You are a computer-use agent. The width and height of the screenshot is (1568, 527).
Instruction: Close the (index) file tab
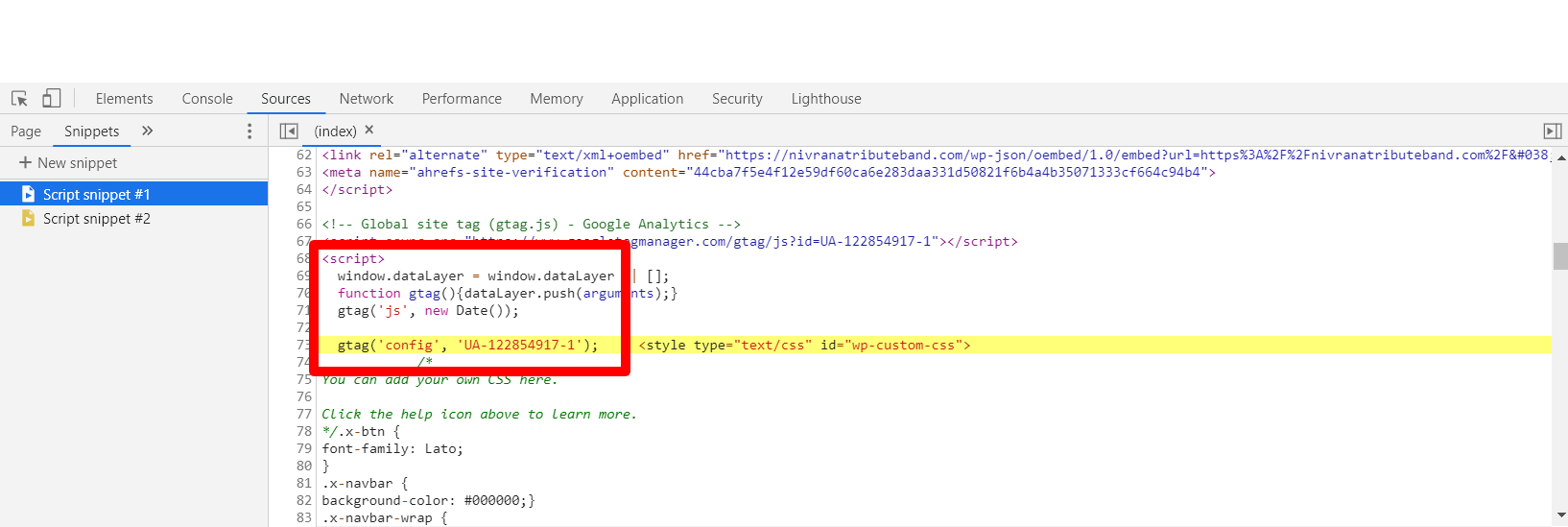(x=369, y=130)
